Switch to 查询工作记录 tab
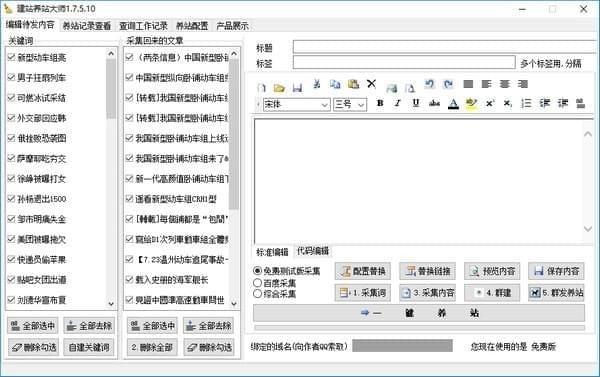Viewport: 600px width, 377px height. click(143, 26)
